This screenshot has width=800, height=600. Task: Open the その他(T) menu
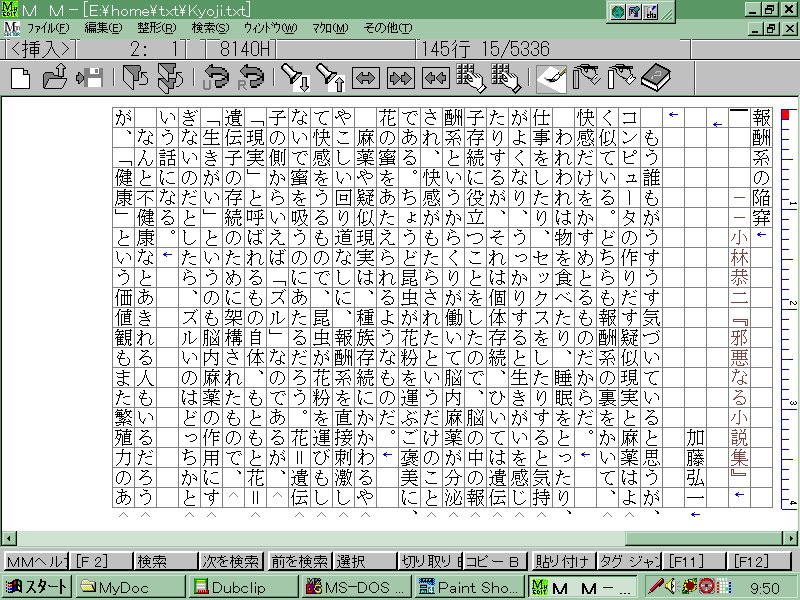[387, 28]
